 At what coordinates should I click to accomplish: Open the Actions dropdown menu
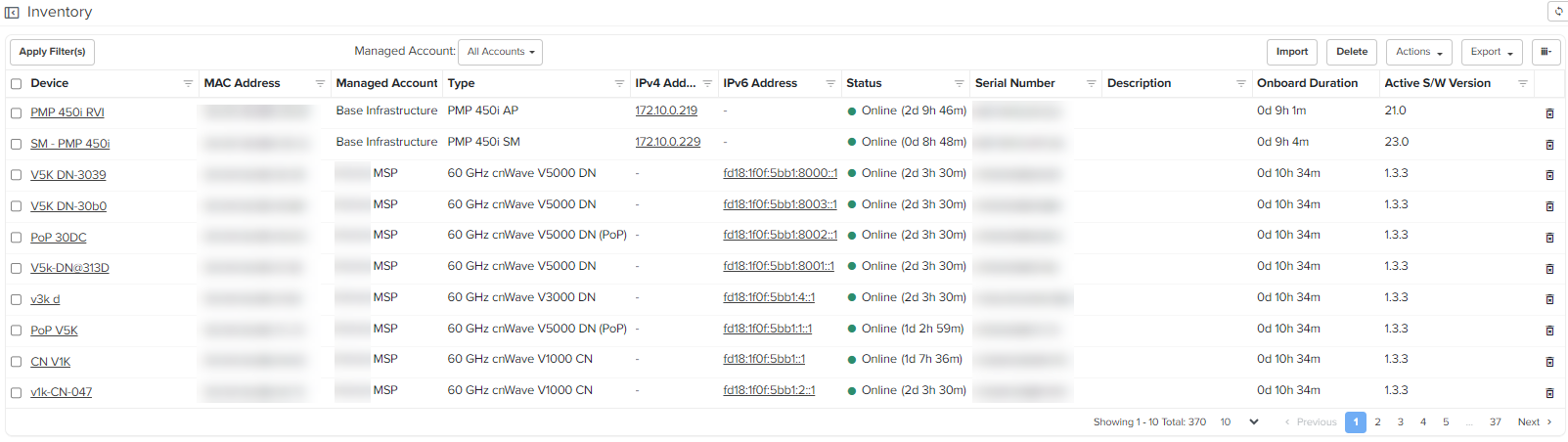(x=1418, y=52)
